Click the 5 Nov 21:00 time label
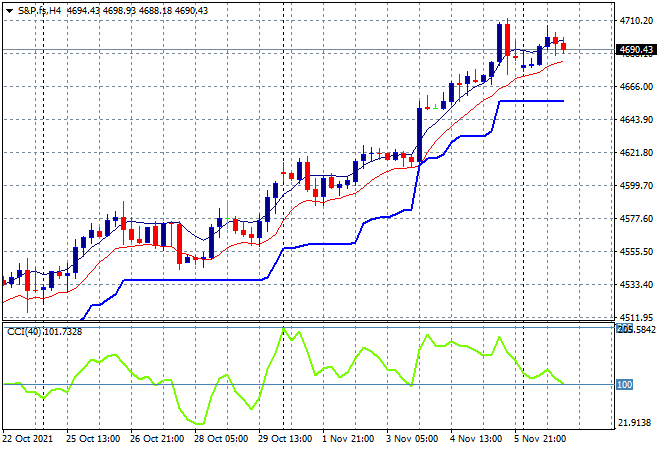The width and height of the screenshot is (660, 450). click(x=540, y=439)
